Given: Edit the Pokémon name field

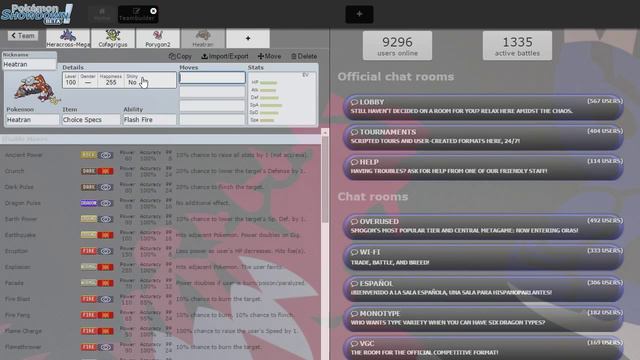Looking at the screenshot, I should [33, 120].
